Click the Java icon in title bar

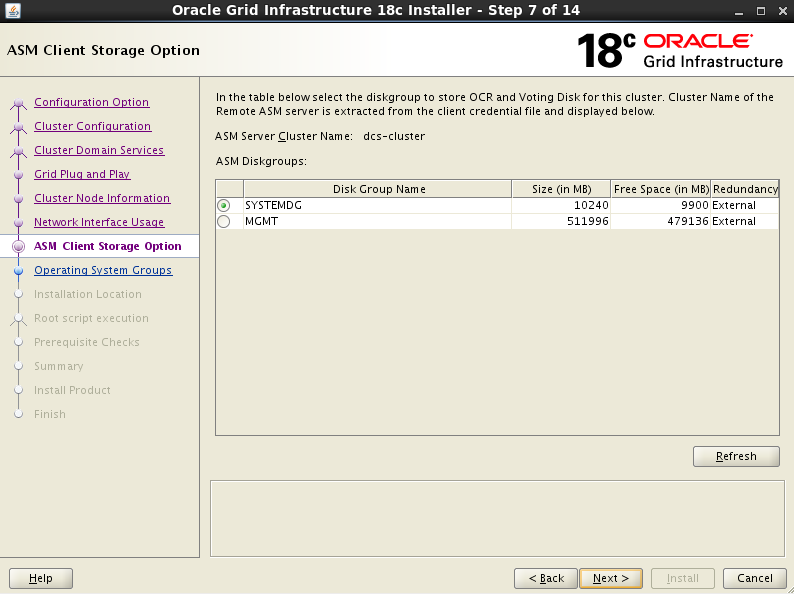13,11
